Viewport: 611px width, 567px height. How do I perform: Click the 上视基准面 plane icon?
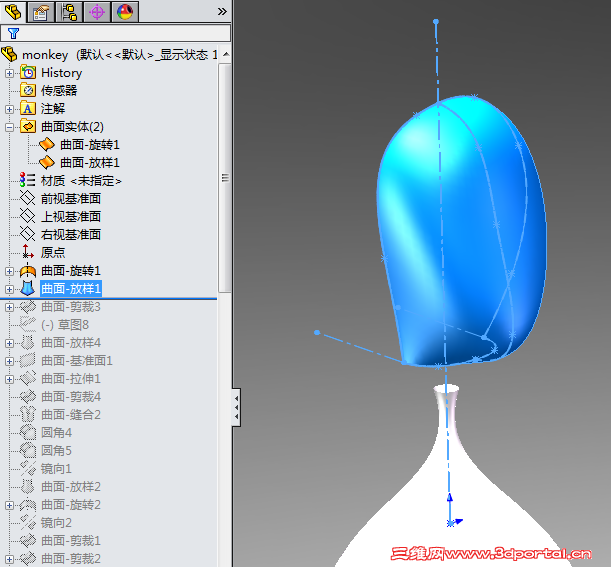point(28,216)
